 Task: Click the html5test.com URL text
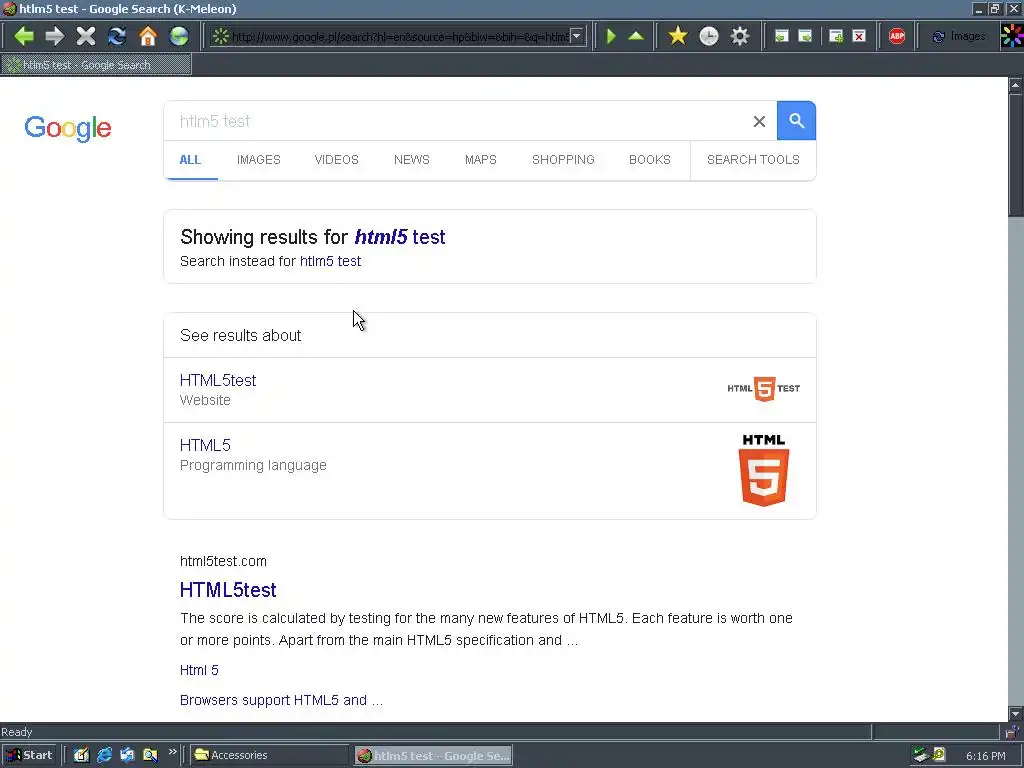point(223,562)
